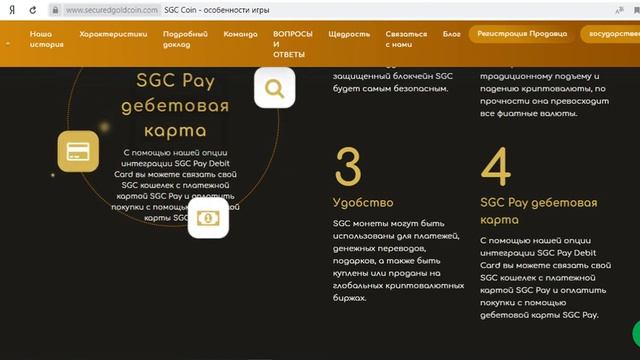Click text 'дебетовой карты SGC Pay.'
The image size is (640, 360).
[539, 315]
